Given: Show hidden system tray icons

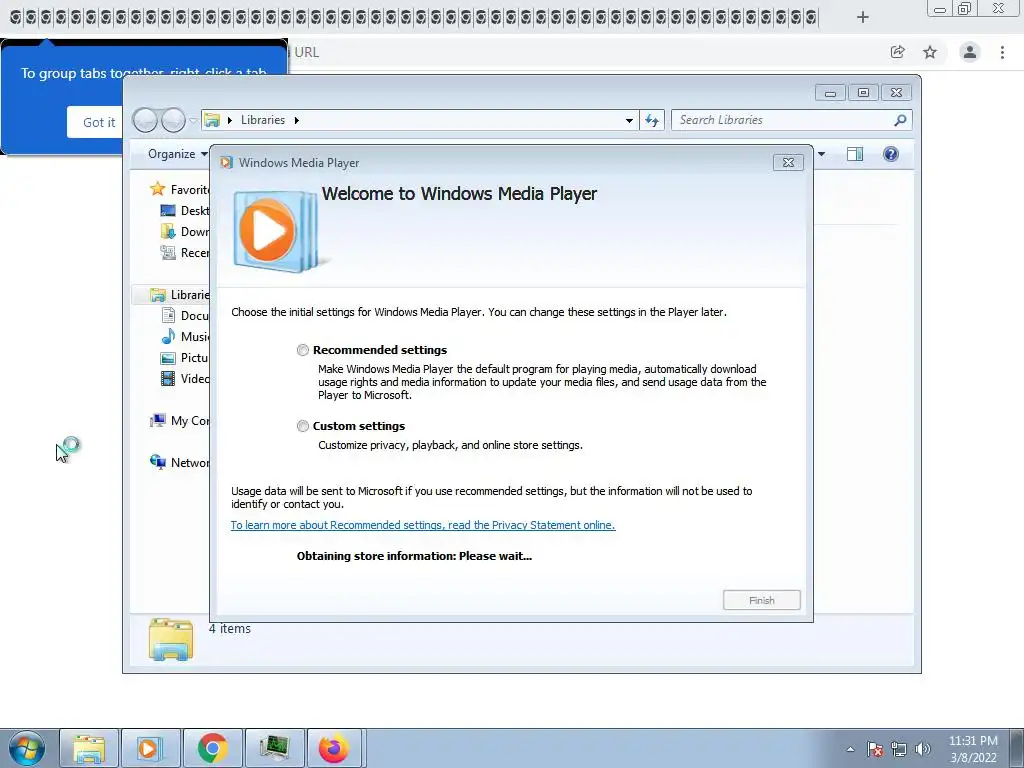Looking at the screenshot, I should [x=850, y=749].
